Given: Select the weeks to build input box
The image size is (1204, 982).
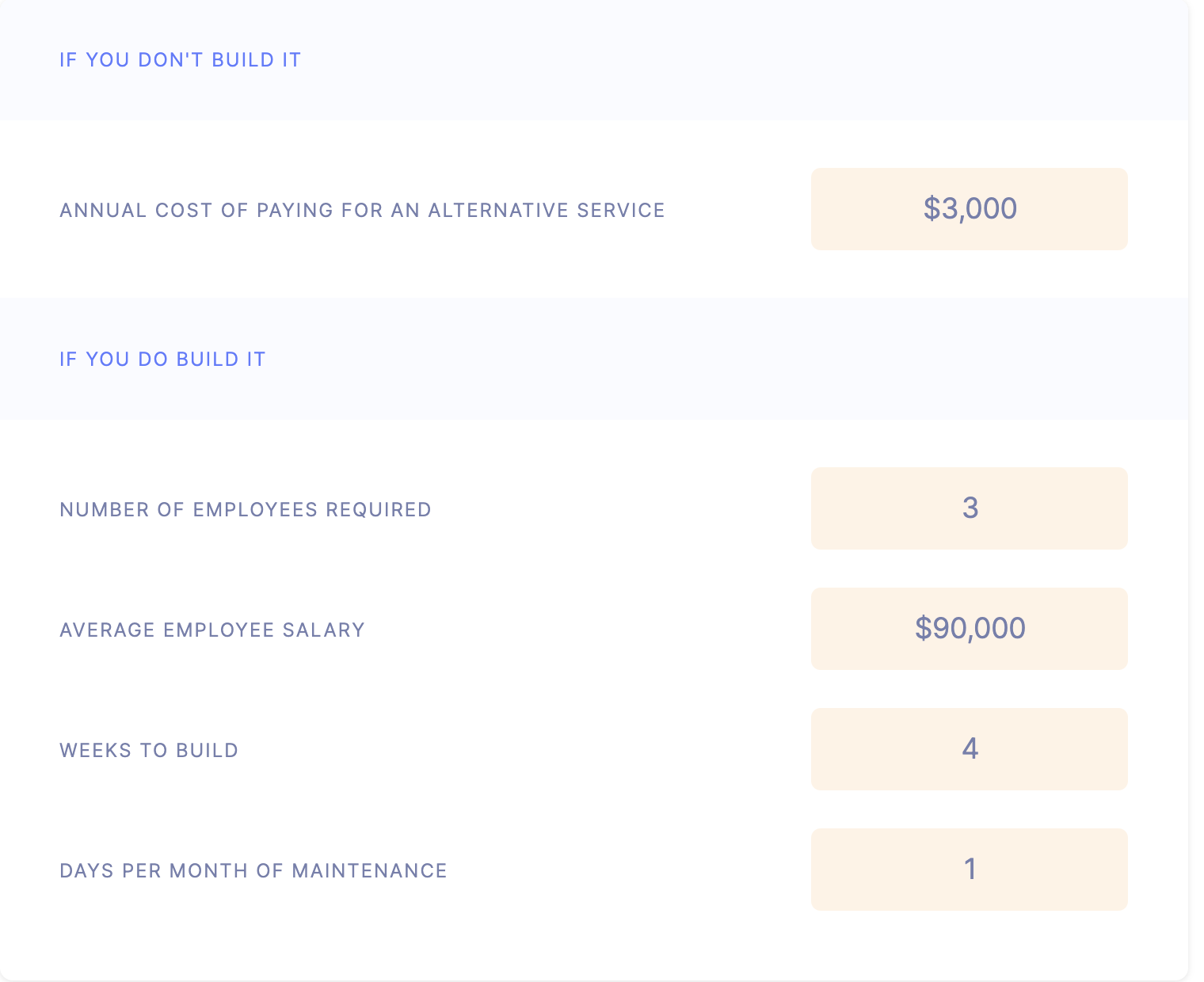Looking at the screenshot, I should click(969, 749).
